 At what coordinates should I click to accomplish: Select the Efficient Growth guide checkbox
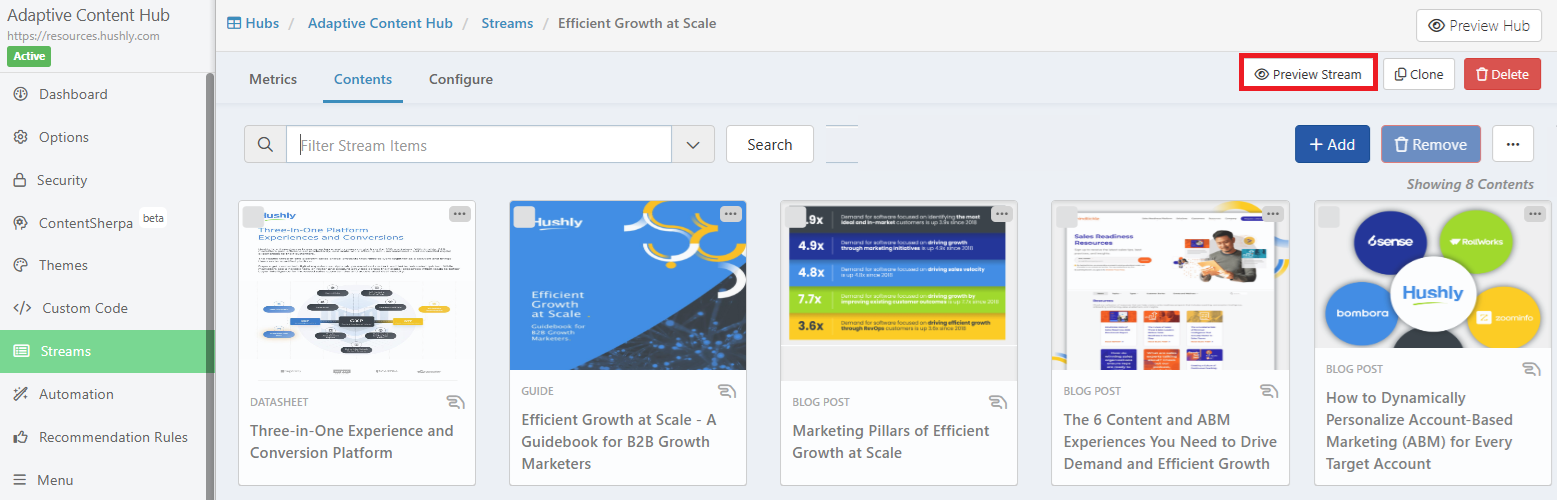(x=524, y=217)
